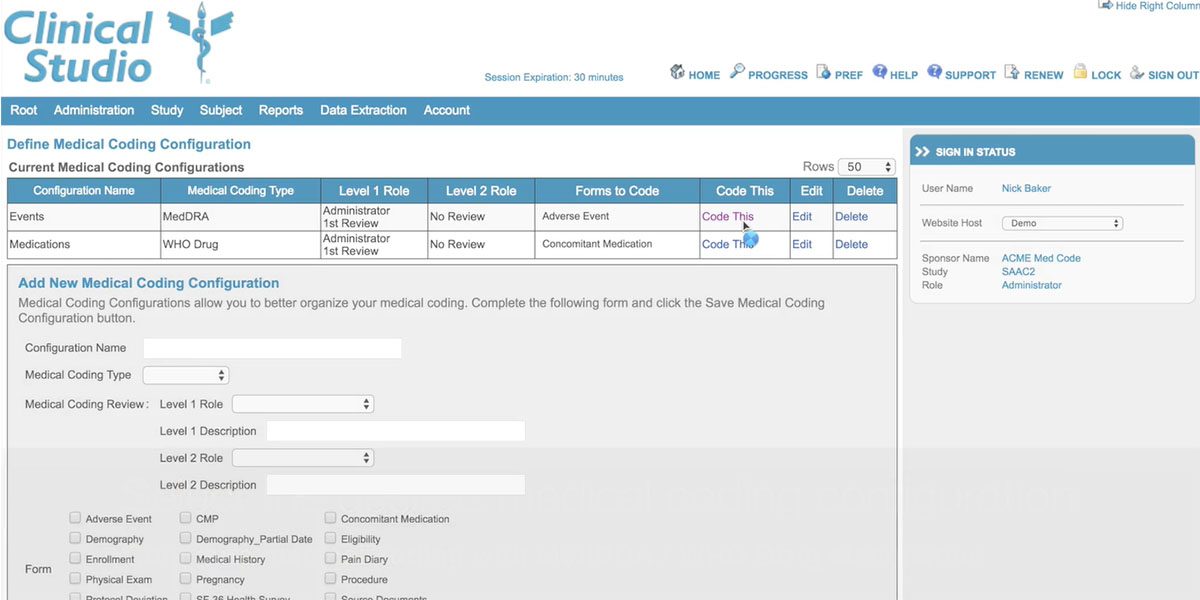Change the Rows per page selector
The height and width of the screenshot is (600, 1200).
pyautogui.click(x=866, y=166)
